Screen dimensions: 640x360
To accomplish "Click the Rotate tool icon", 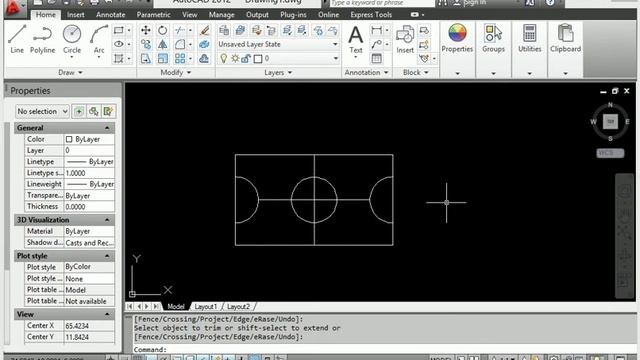I will pyautogui.click(x=162, y=30).
